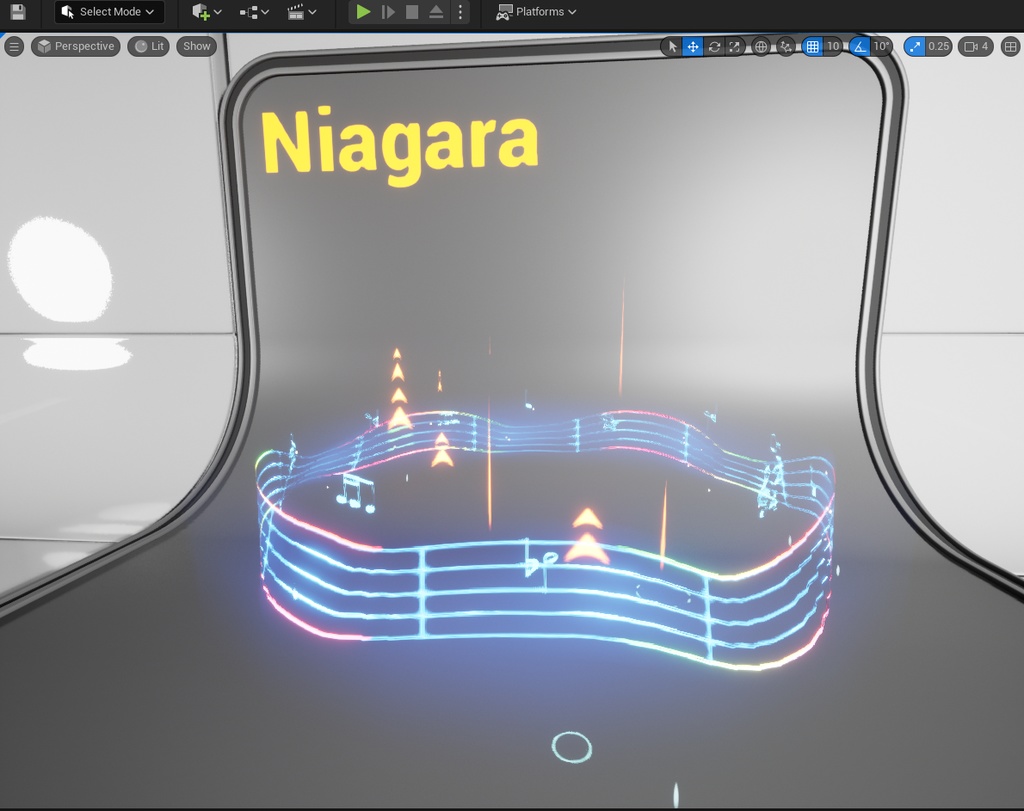
Task: Select the Move tool in the viewport toolbar
Action: click(692, 46)
